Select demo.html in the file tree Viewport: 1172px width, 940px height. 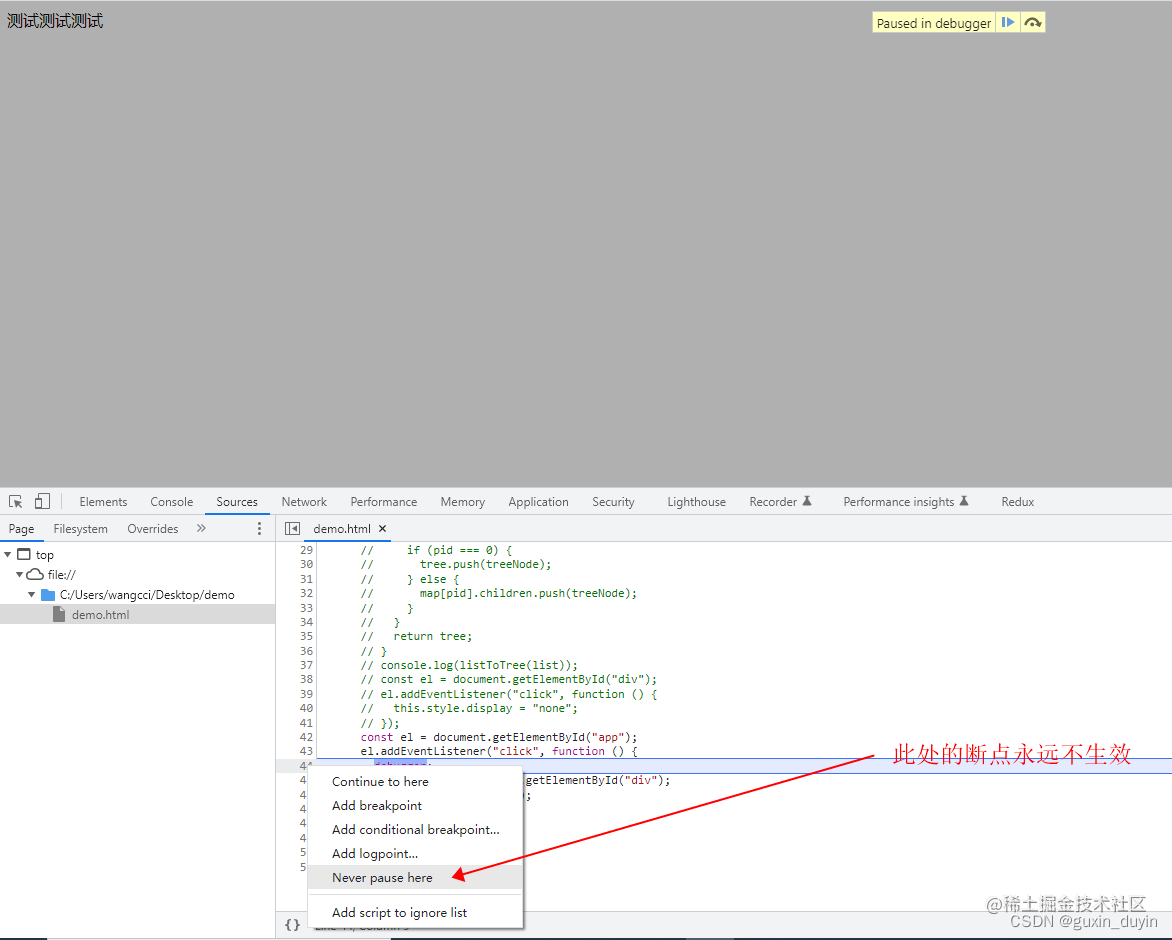(138, 614)
